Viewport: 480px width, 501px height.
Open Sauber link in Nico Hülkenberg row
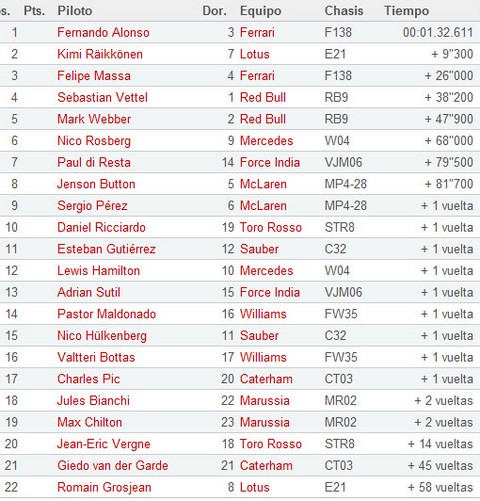coord(259,336)
